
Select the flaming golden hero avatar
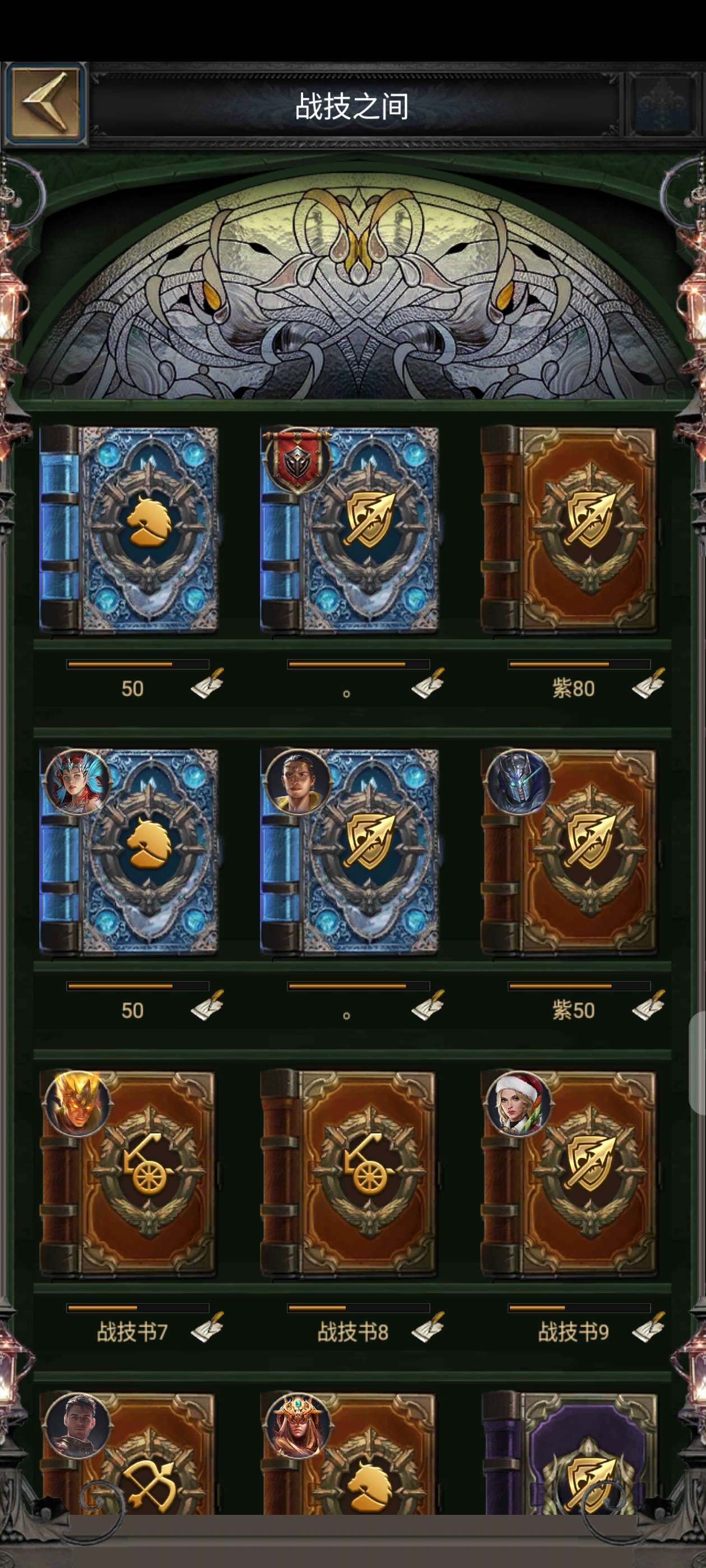pyautogui.click(x=78, y=1104)
